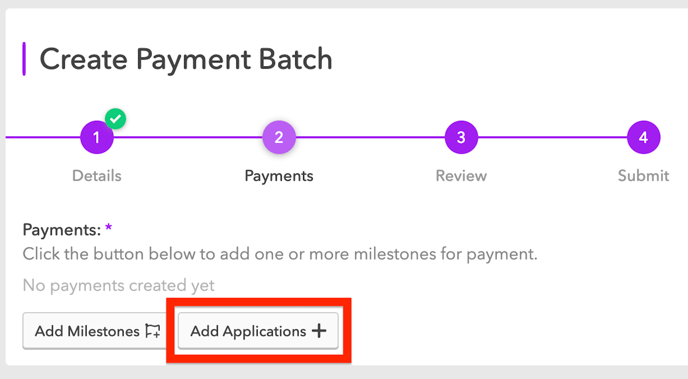Click the purple accent bar beside the title
This screenshot has height=379, width=688.
pos(24,59)
